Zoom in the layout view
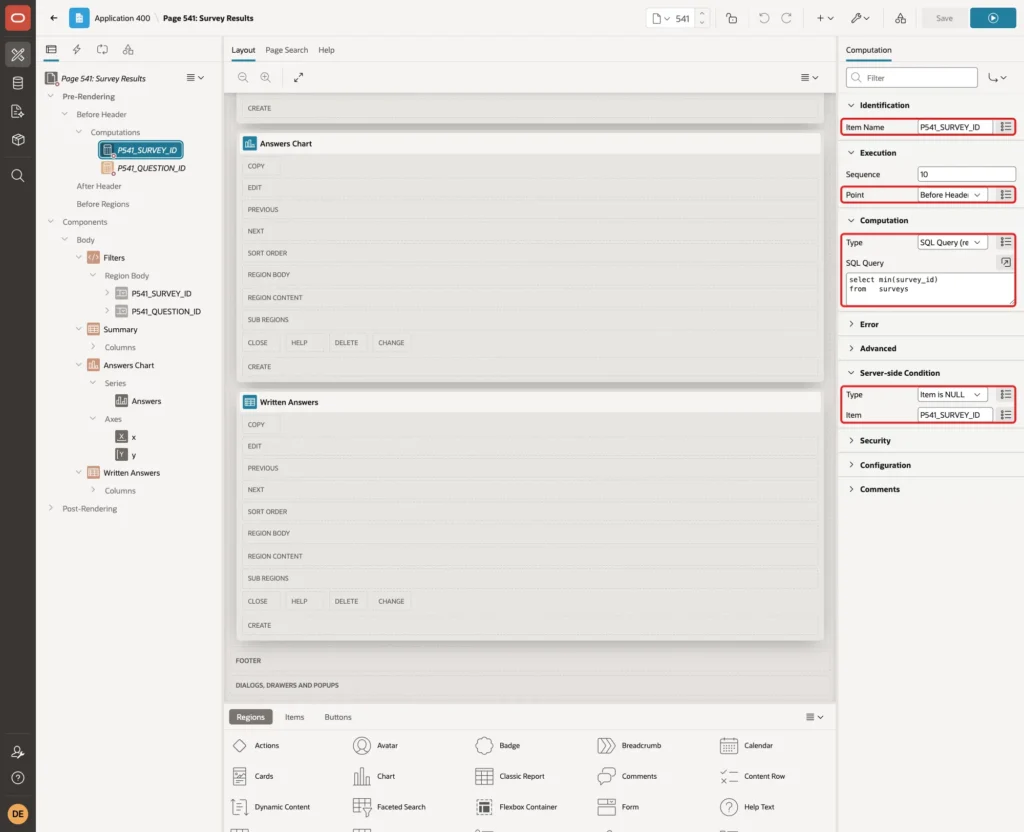This screenshot has height=832, width=1024. (266, 78)
